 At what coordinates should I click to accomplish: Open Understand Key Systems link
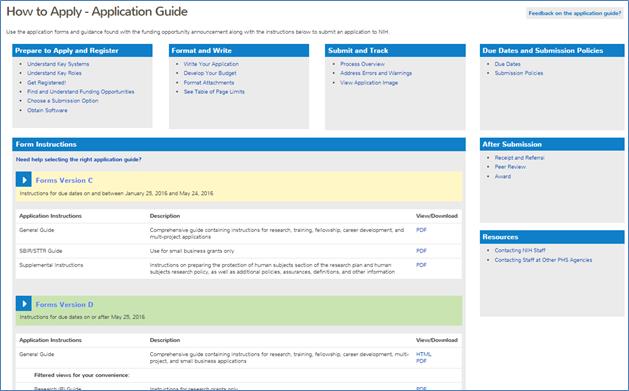58,64
